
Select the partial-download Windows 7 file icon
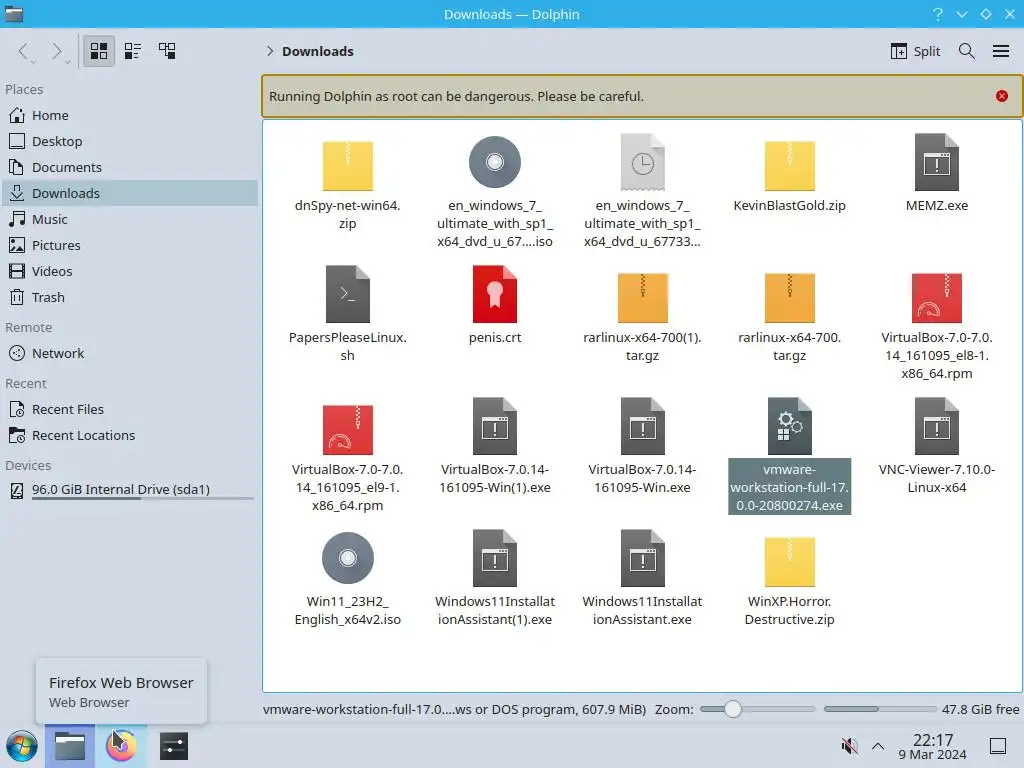click(642, 162)
